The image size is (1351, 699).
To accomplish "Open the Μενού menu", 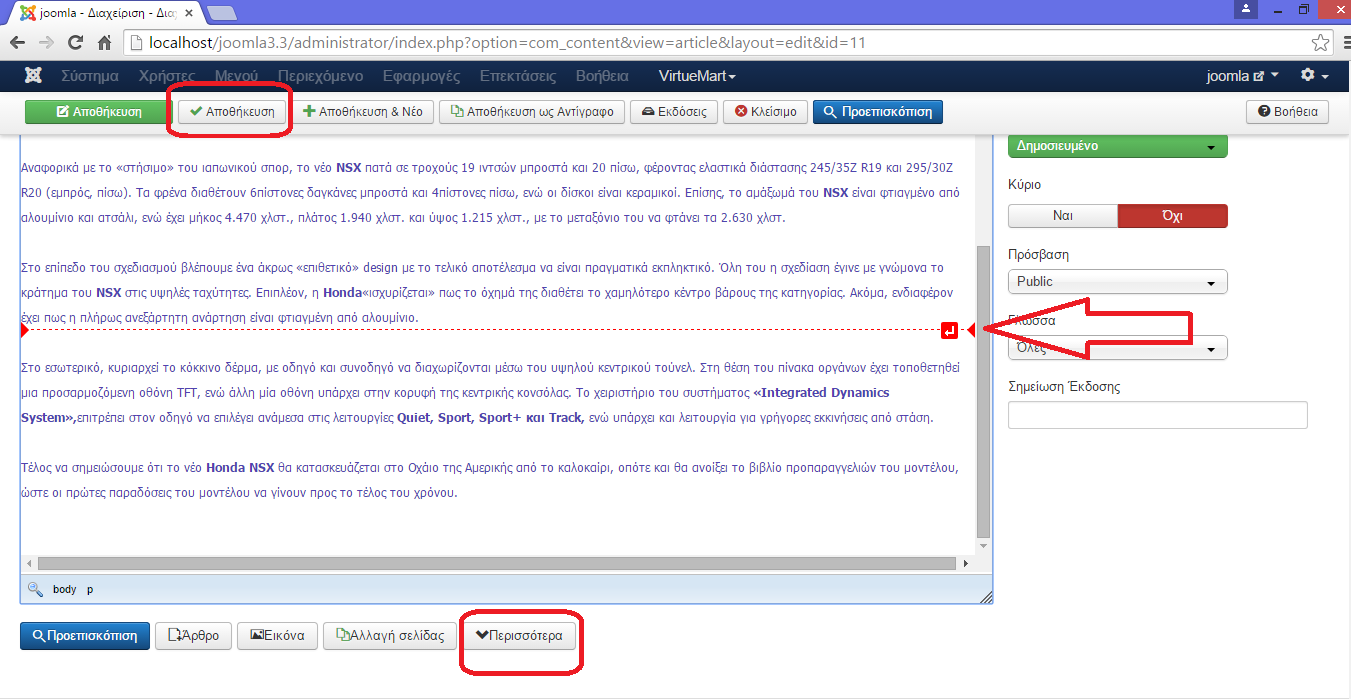I will pos(236,76).
